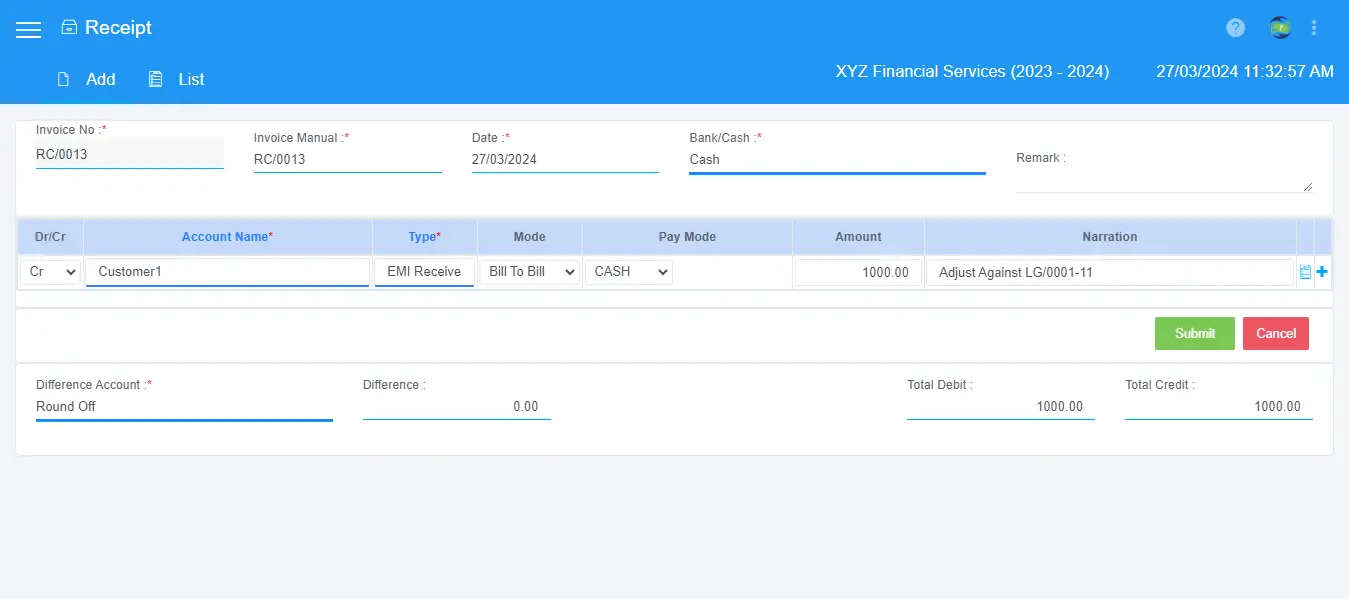Image resolution: width=1349 pixels, height=599 pixels.
Task: Click the help question mark icon
Action: coord(1235,28)
